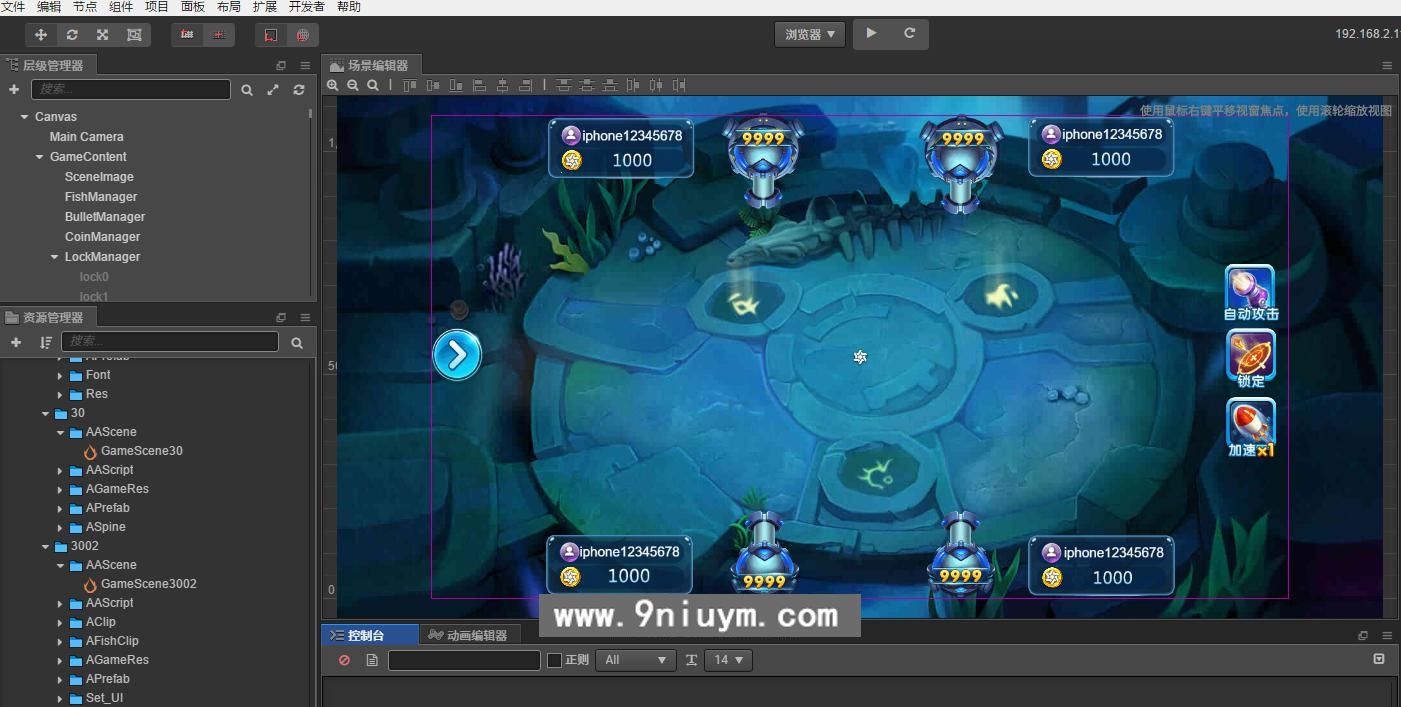The image size is (1401, 707).
Task: Select the Rotate tool
Action: [71, 34]
